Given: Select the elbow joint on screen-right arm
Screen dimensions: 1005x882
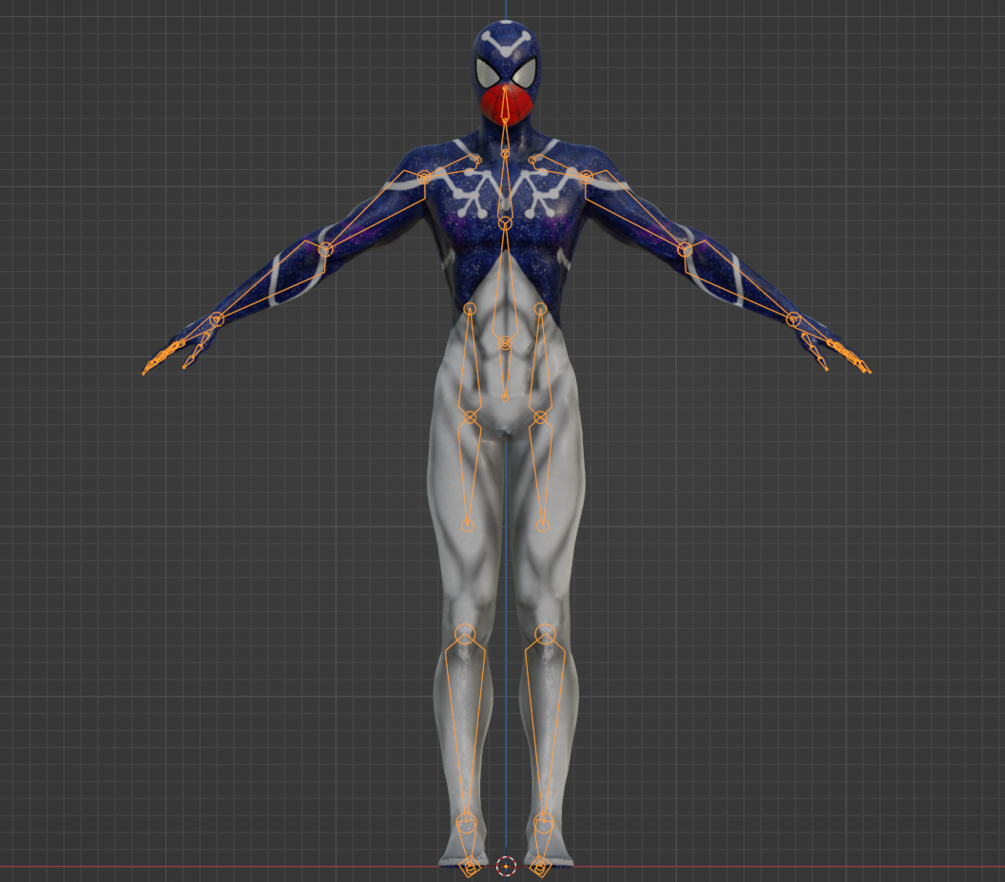Looking at the screenshot, I should point(685,249).
